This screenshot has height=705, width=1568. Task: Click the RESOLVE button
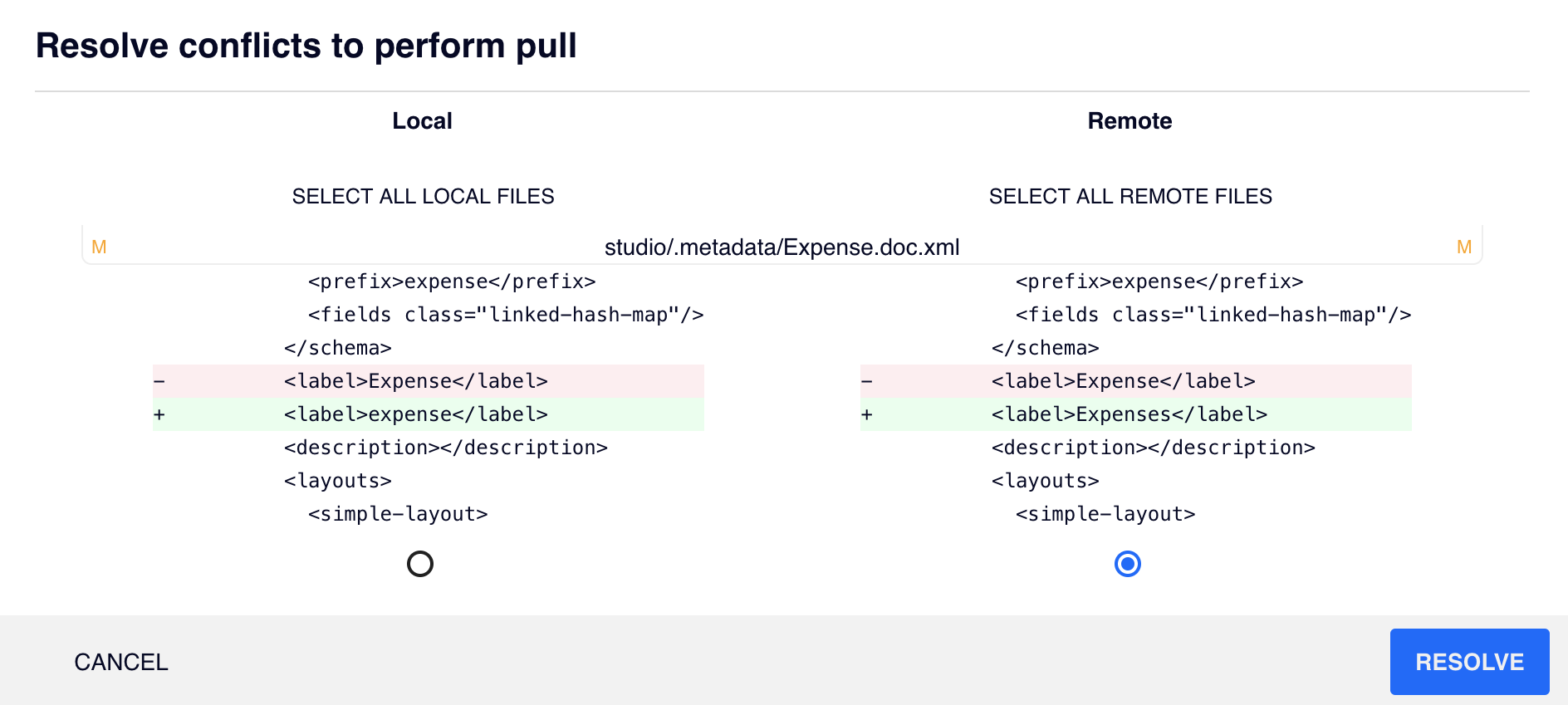coord(1469,662)
